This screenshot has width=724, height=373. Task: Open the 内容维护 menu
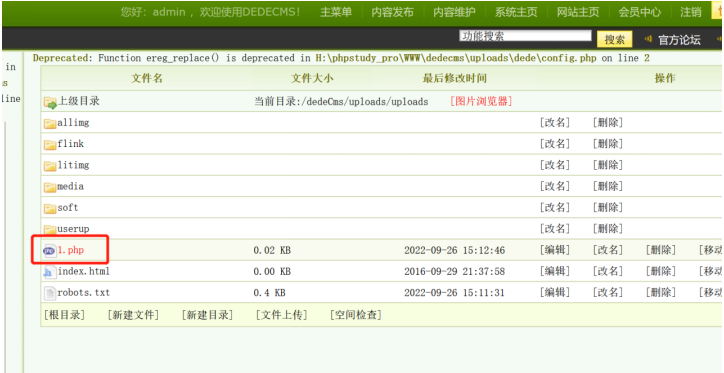coord(454,12)
